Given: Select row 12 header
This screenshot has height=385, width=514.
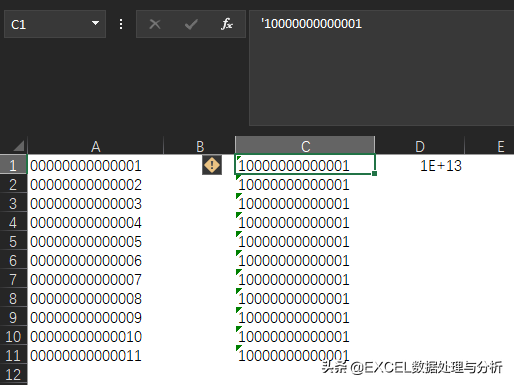Looking at the screenshot, I should point(13,374).
